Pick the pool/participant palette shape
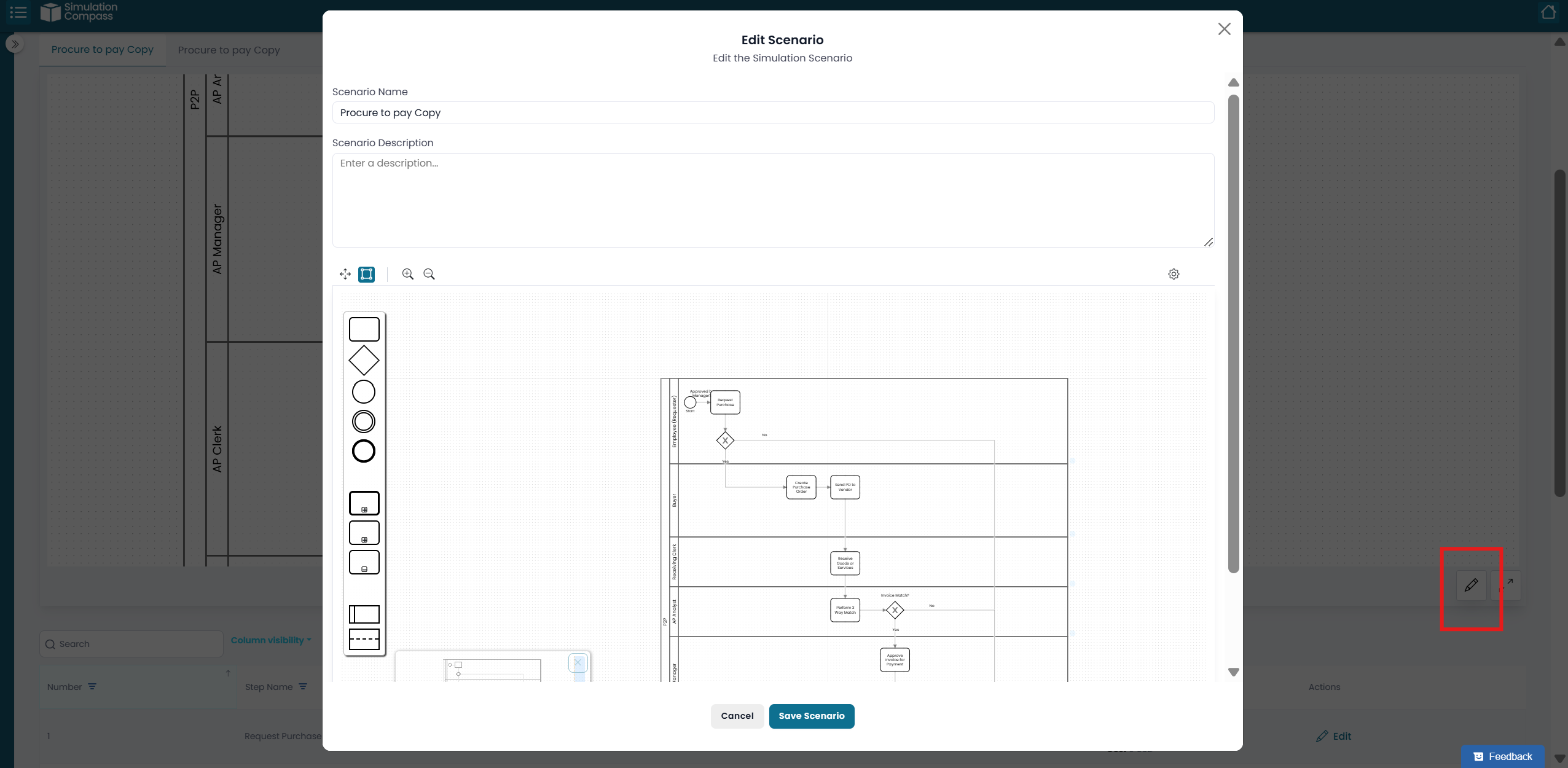This screenshot has height=768, width=1568. tap(364, 614)
